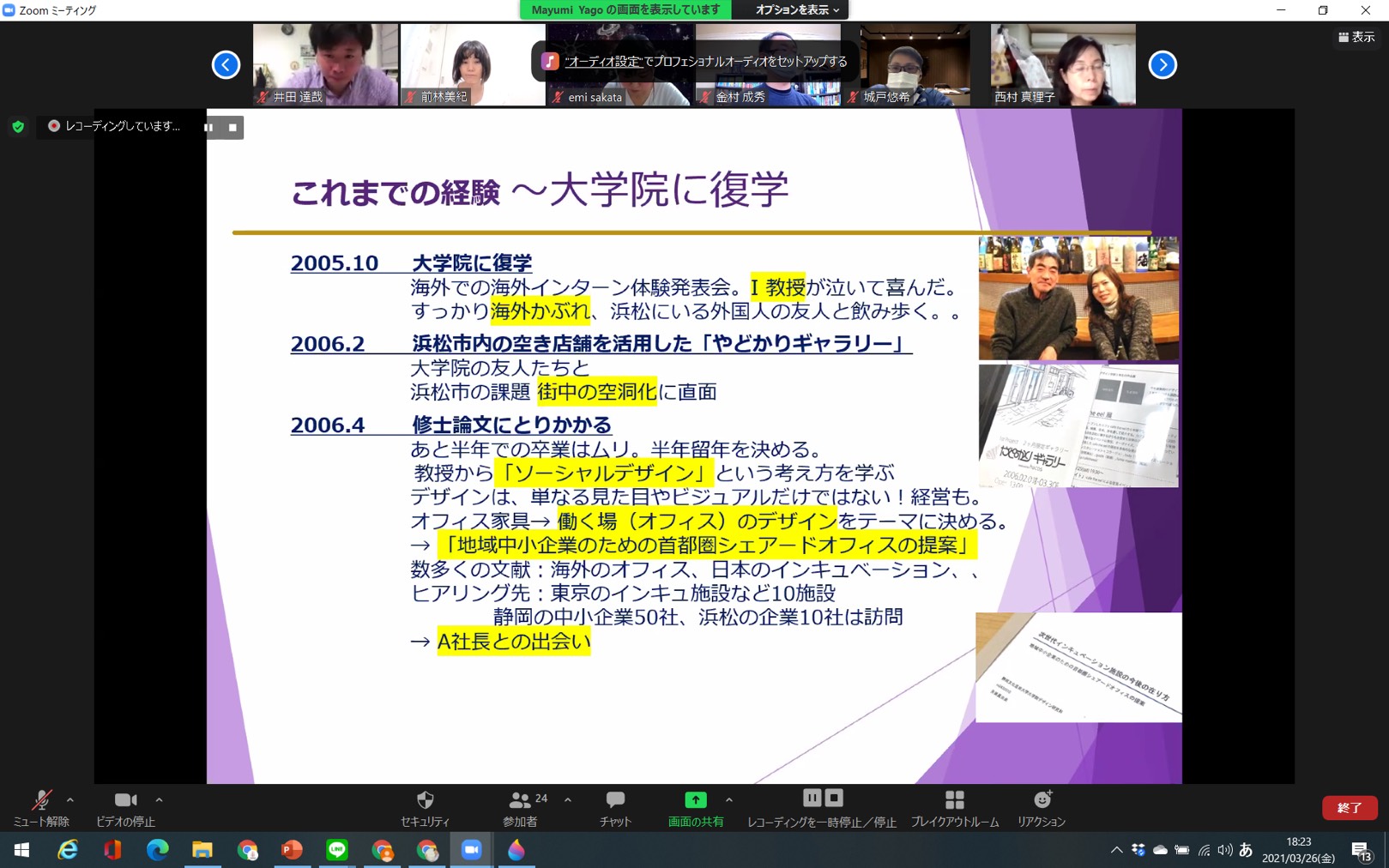Expand the video options arrow
This screenshot has width=1389, height=868.
coord(159,800)
